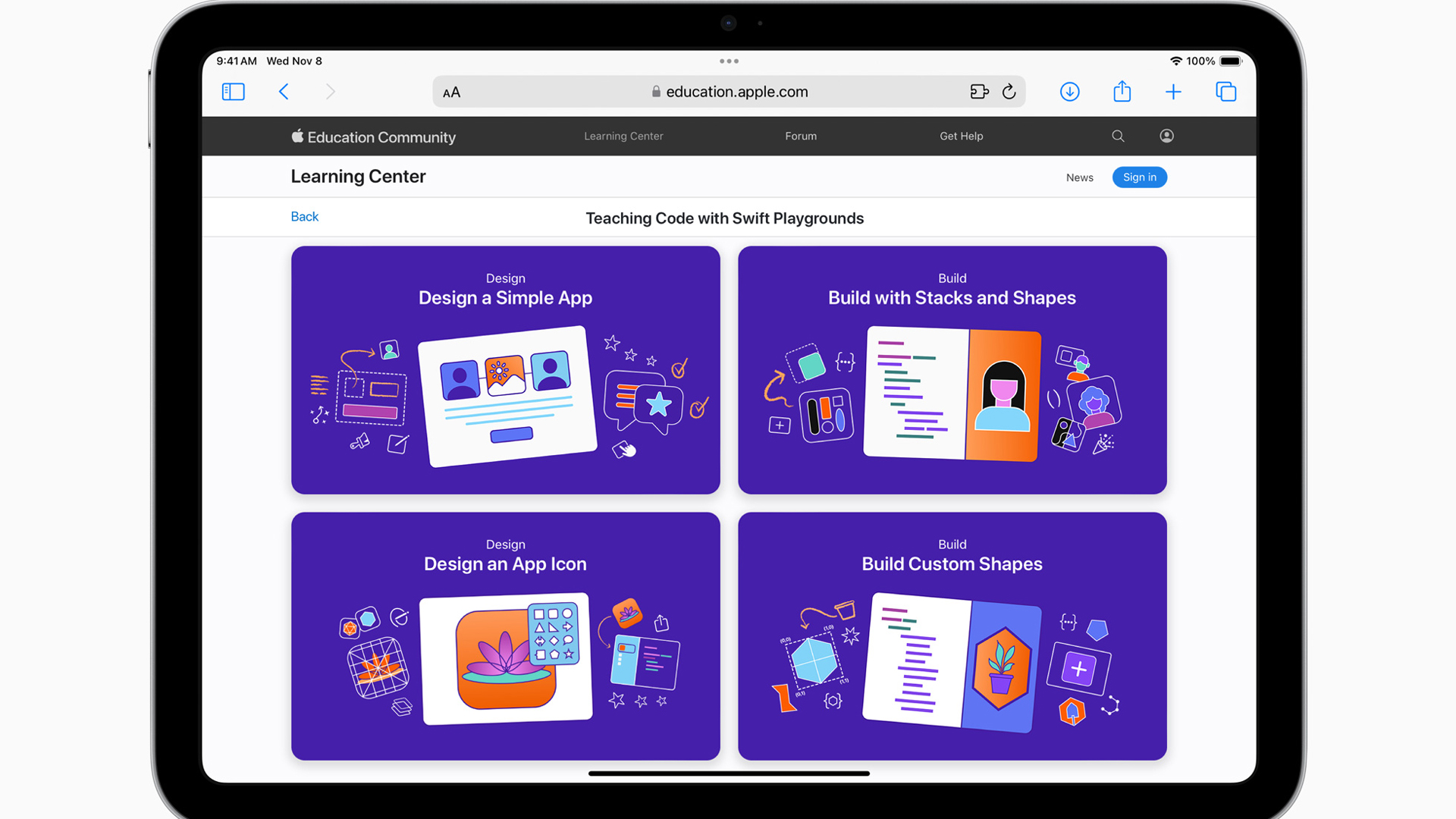This screenshot has width=1456, height=819.
Task: Click the download icon in toolbar
Action: (1070, 92)
